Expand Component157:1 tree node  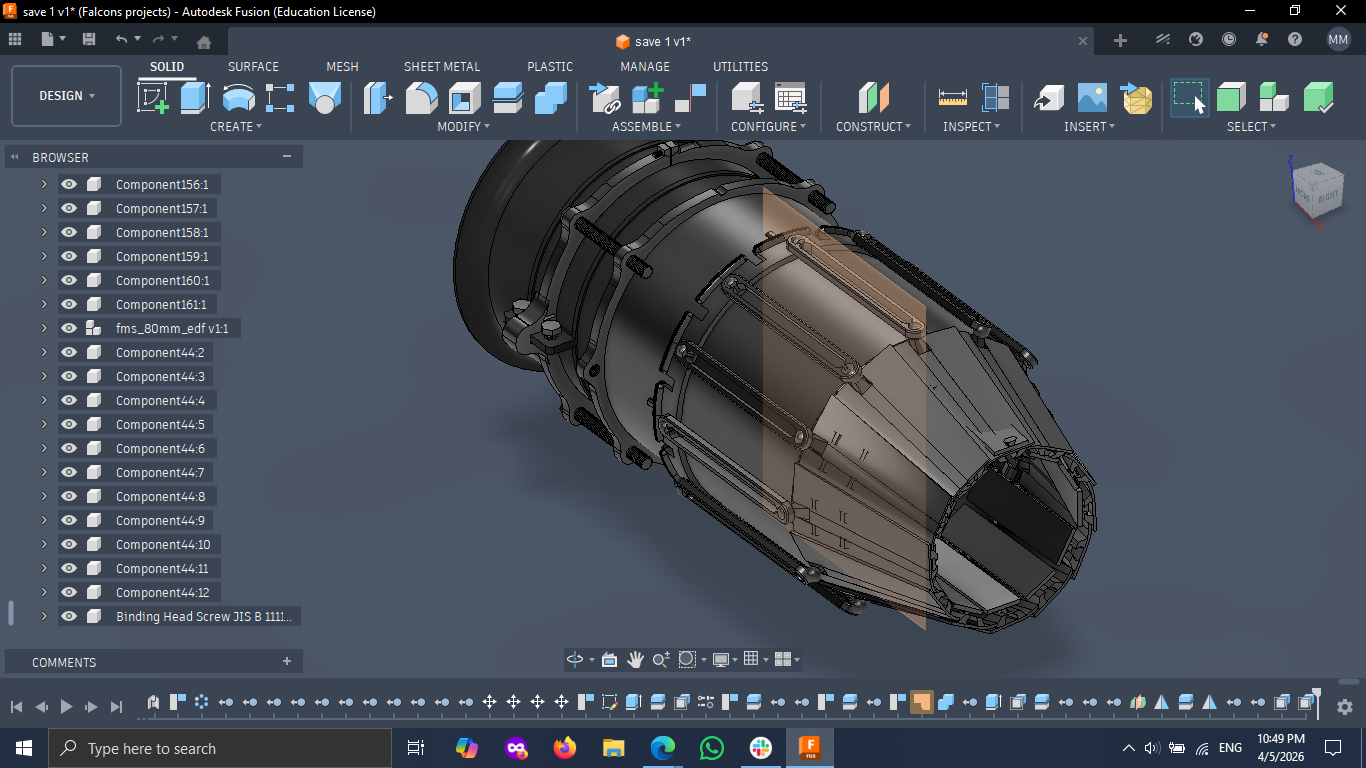pos(44,208)
